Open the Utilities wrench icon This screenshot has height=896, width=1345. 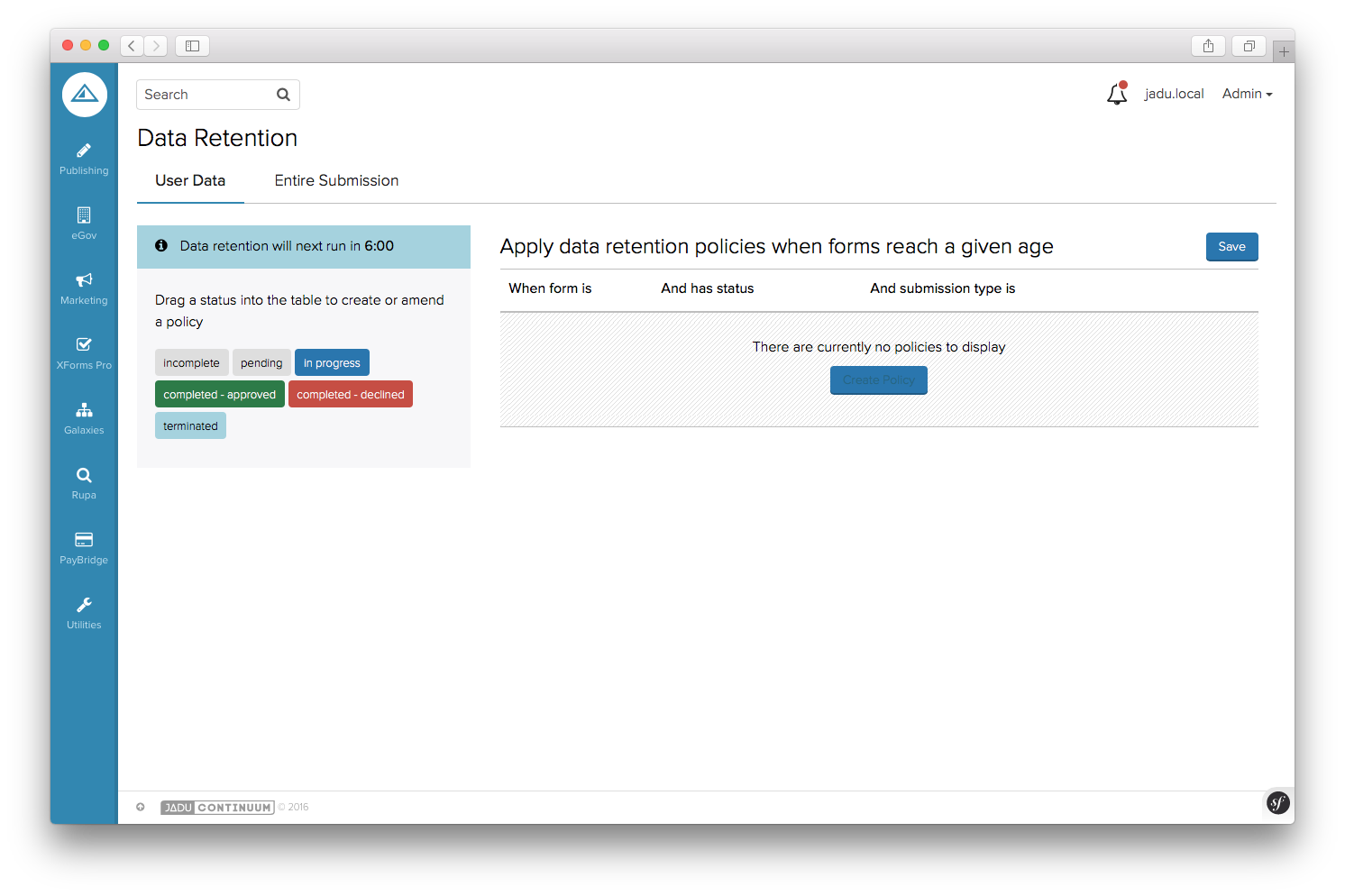[x=84, y=605]
